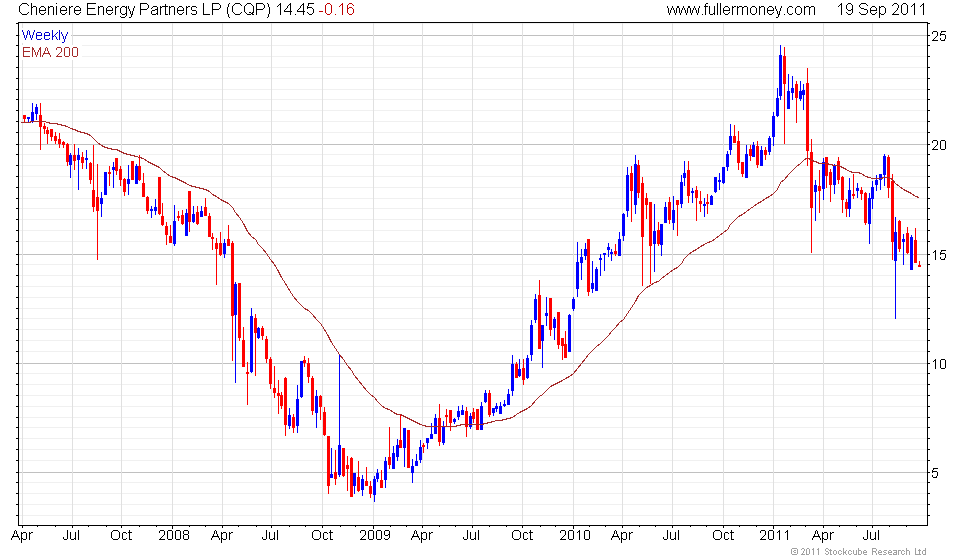This screenshot has width=980, height=560.
Task: Click the 2011 year label on time axis
Action: (775, 536)
